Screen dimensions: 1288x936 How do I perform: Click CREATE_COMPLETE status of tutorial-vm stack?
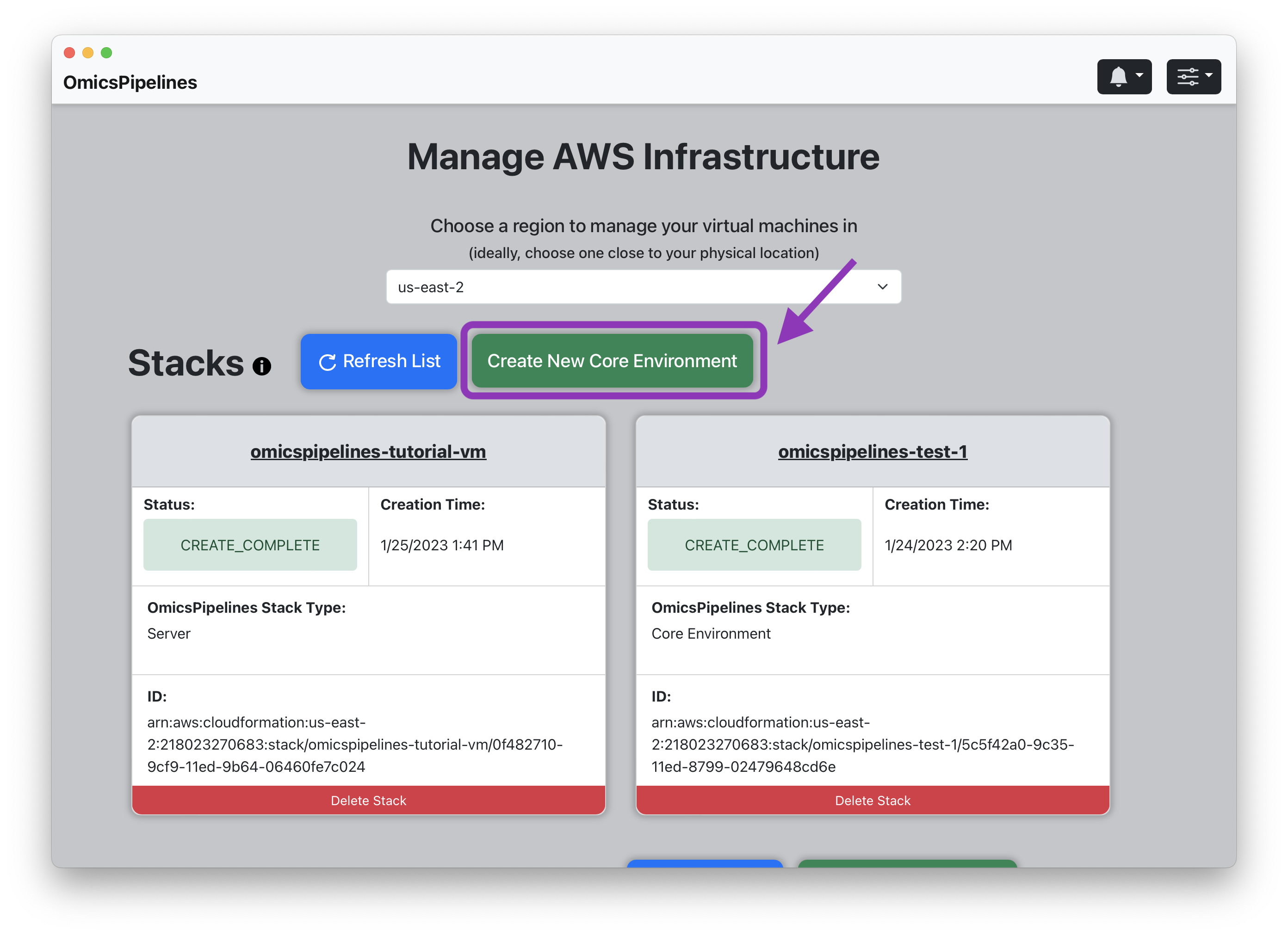250,545
